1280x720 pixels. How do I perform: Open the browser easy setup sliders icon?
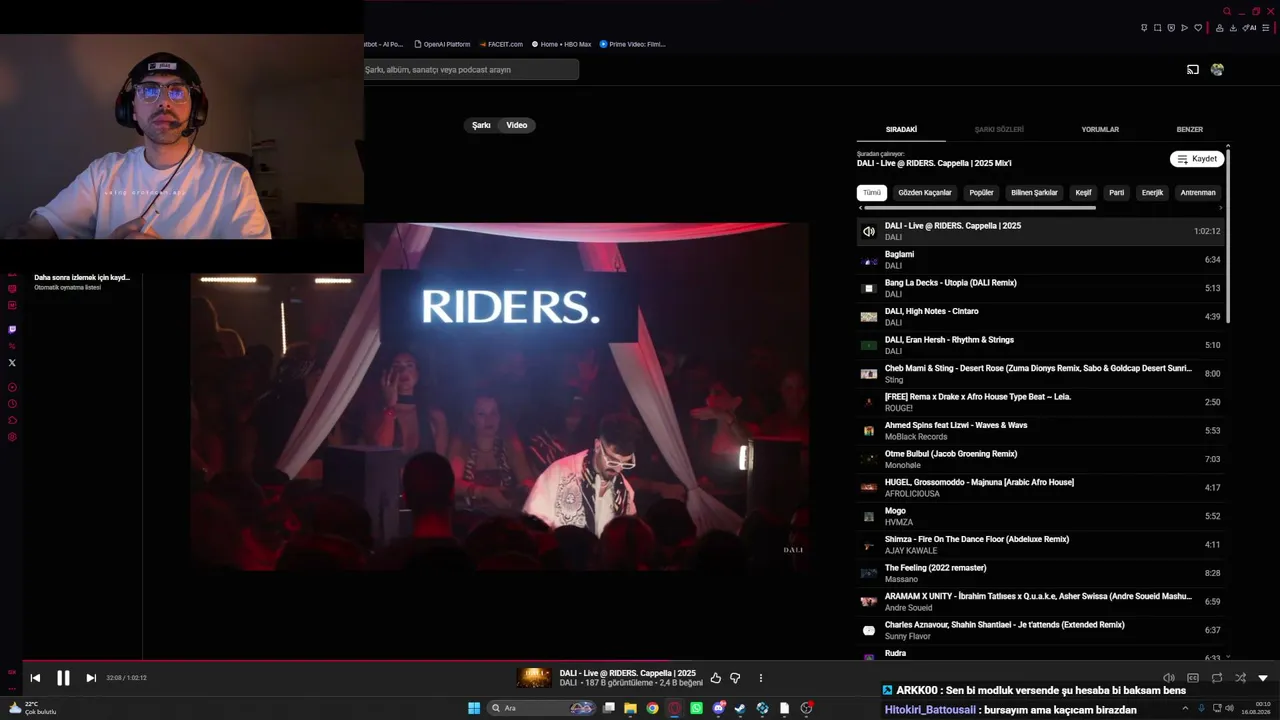point(1268,28)
